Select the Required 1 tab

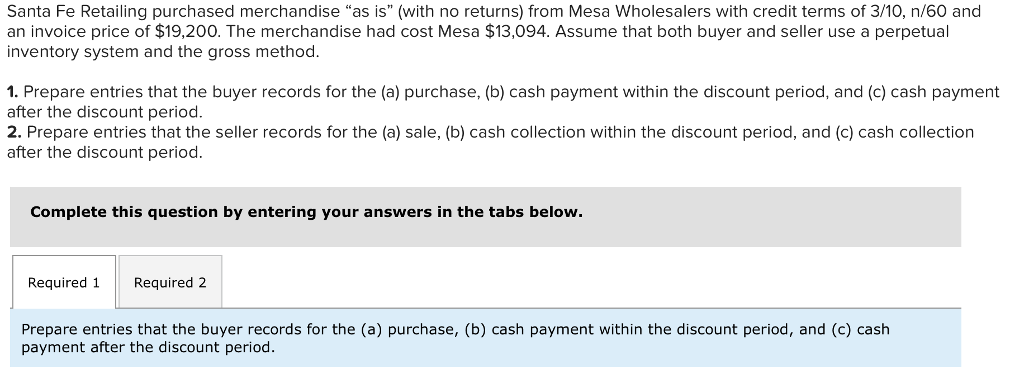click(x=63, y=282)
